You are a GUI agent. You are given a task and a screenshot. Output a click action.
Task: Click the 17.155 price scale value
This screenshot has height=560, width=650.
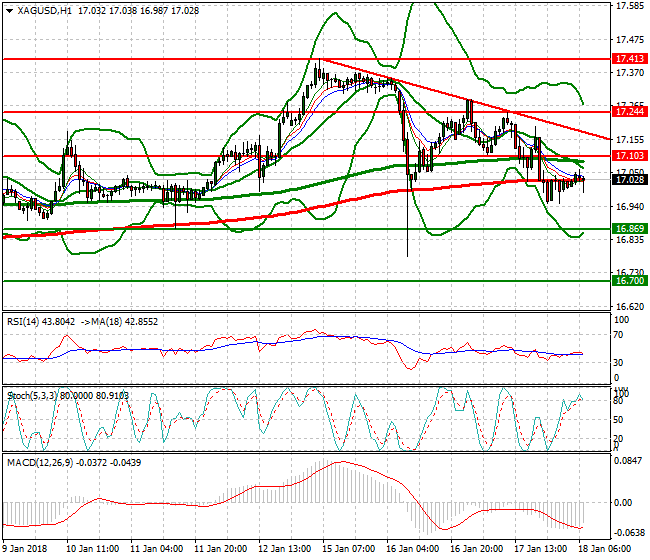coord(630,140)
